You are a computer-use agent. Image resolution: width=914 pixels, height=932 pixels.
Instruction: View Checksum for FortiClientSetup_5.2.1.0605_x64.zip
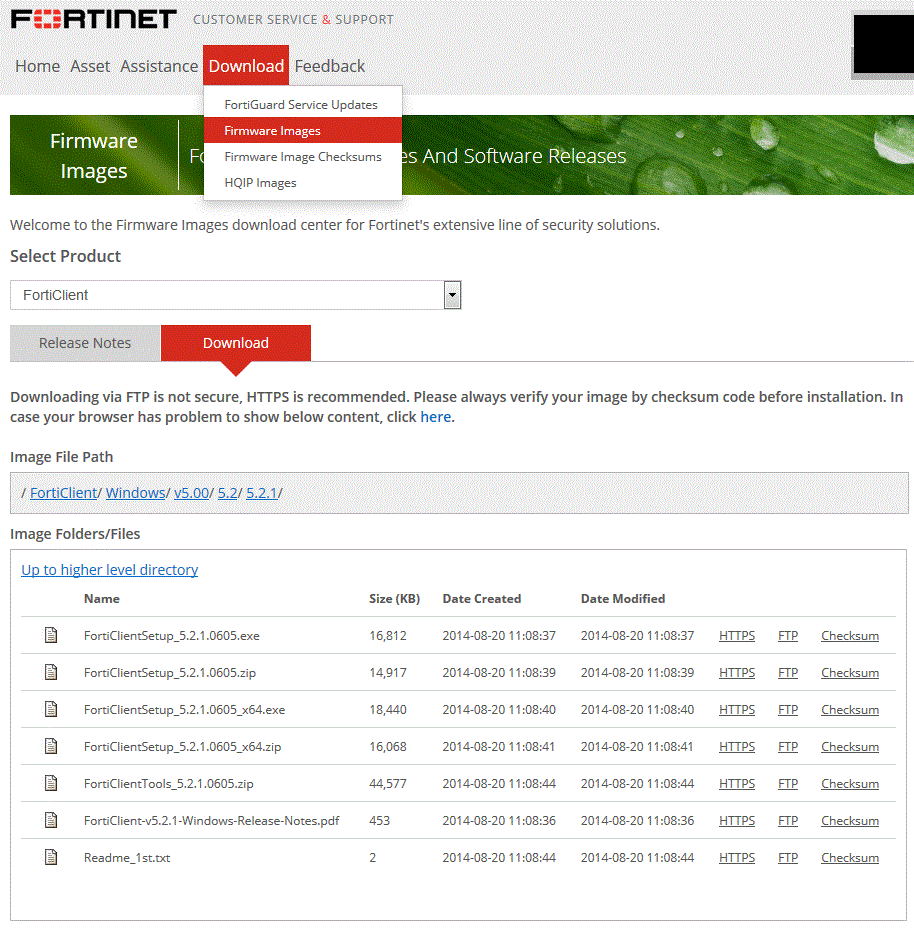[x=850, y=746]
